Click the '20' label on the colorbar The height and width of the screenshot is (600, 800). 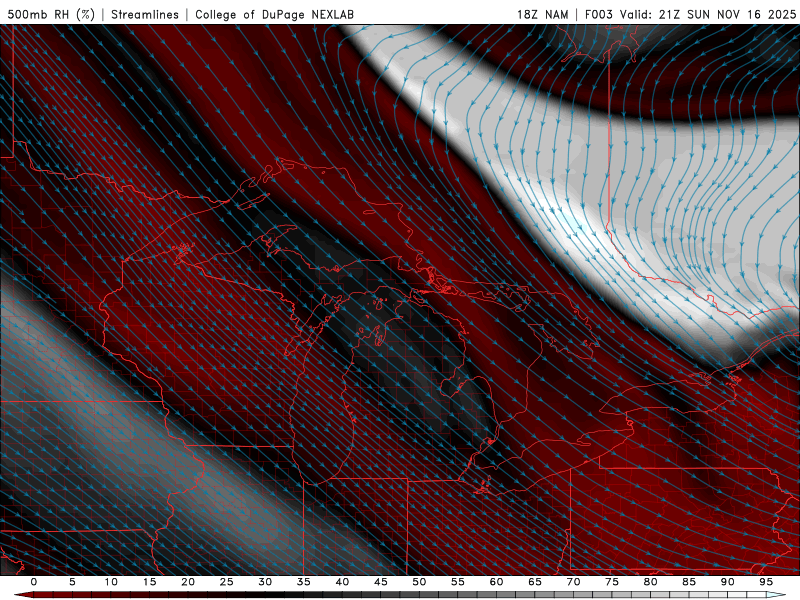click(x=188, y=582)
